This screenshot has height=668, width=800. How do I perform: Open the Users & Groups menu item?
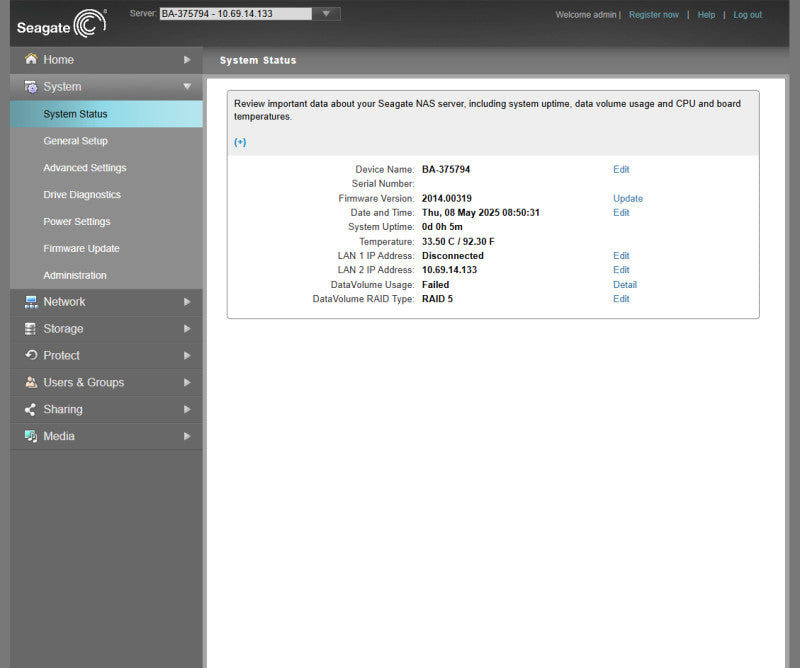point(106,382)
